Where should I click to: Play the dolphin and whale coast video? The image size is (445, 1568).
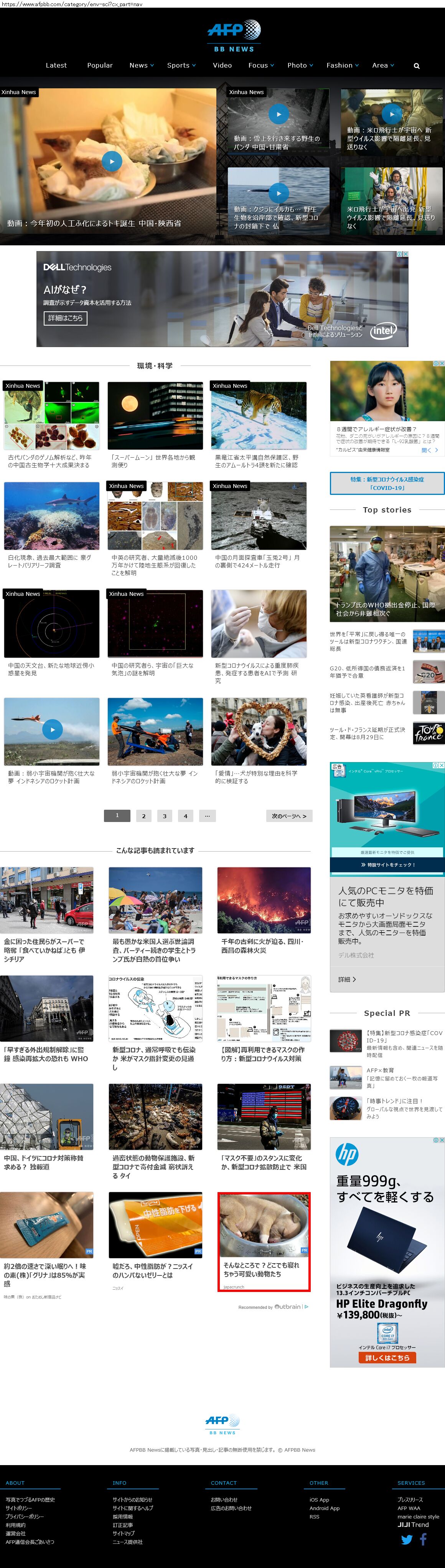(x=279, y=193)
